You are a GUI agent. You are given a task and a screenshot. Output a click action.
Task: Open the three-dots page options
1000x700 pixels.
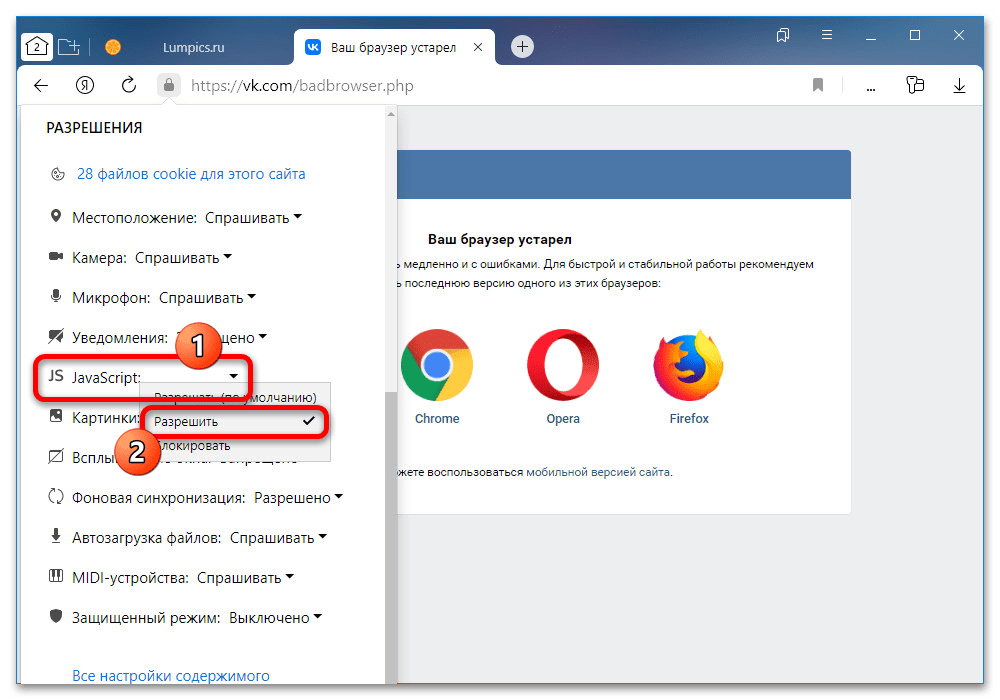pos(871,89)
